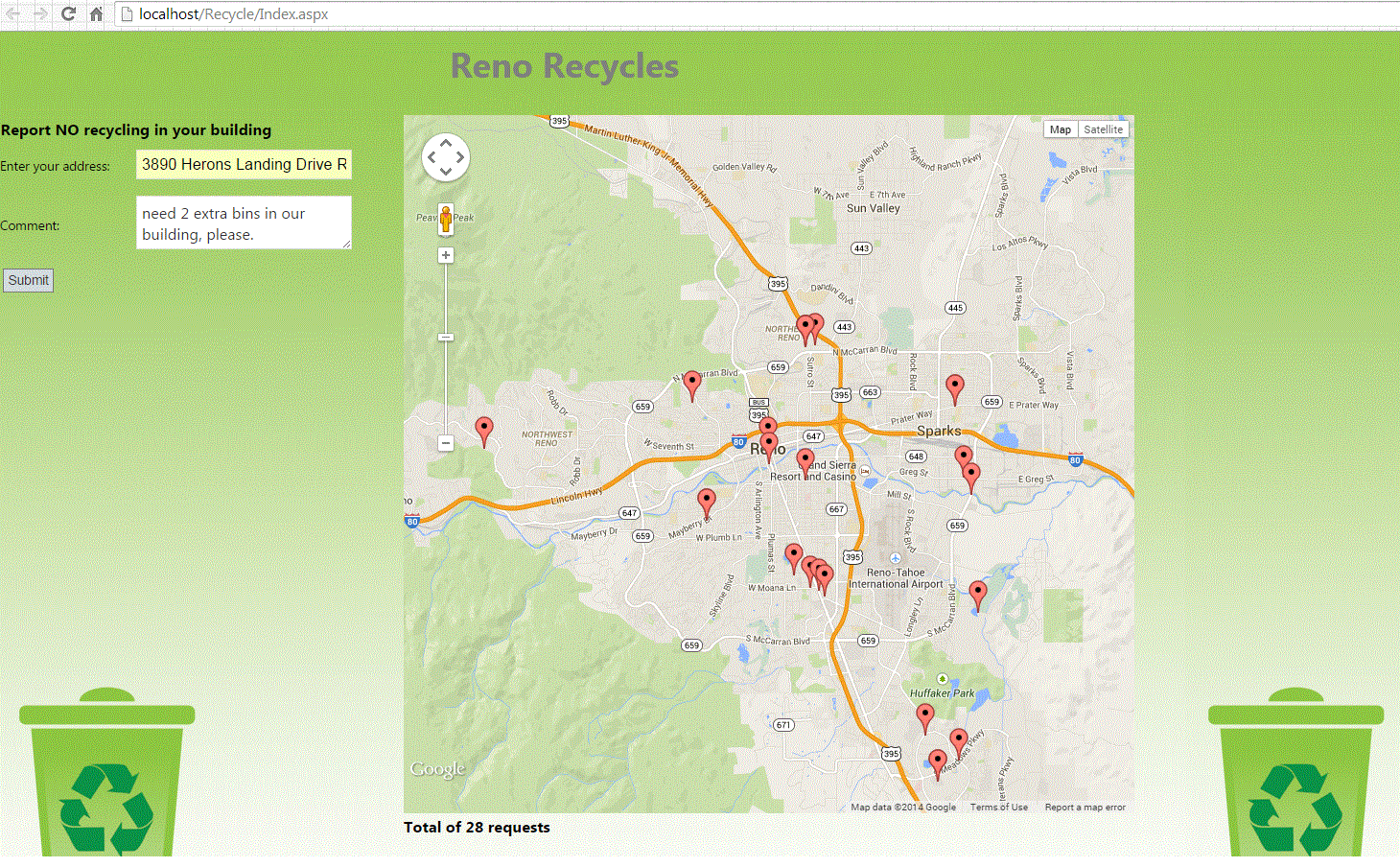
Task: Click the marker north of Sparks
Action: tap(954, 390)
